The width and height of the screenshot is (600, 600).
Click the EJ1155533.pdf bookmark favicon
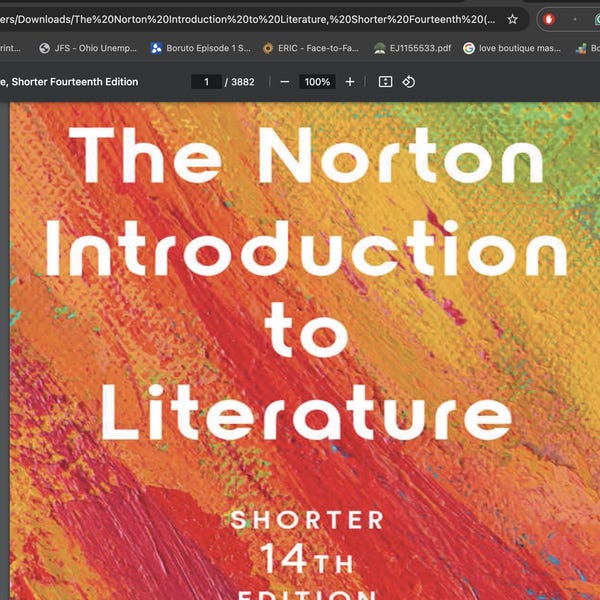380,48
